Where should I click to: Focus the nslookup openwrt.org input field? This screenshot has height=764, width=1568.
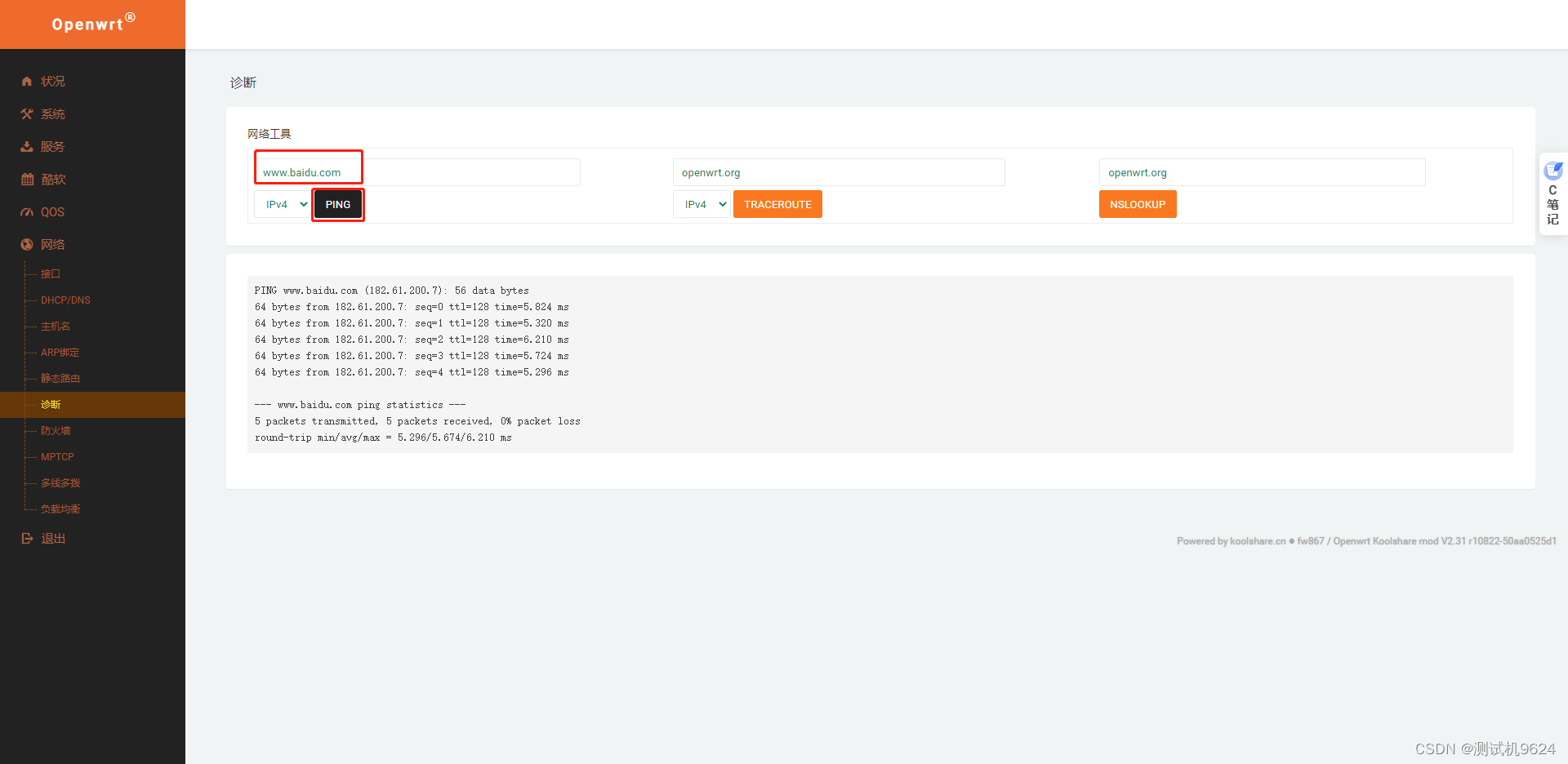(x=1262, y=172)
